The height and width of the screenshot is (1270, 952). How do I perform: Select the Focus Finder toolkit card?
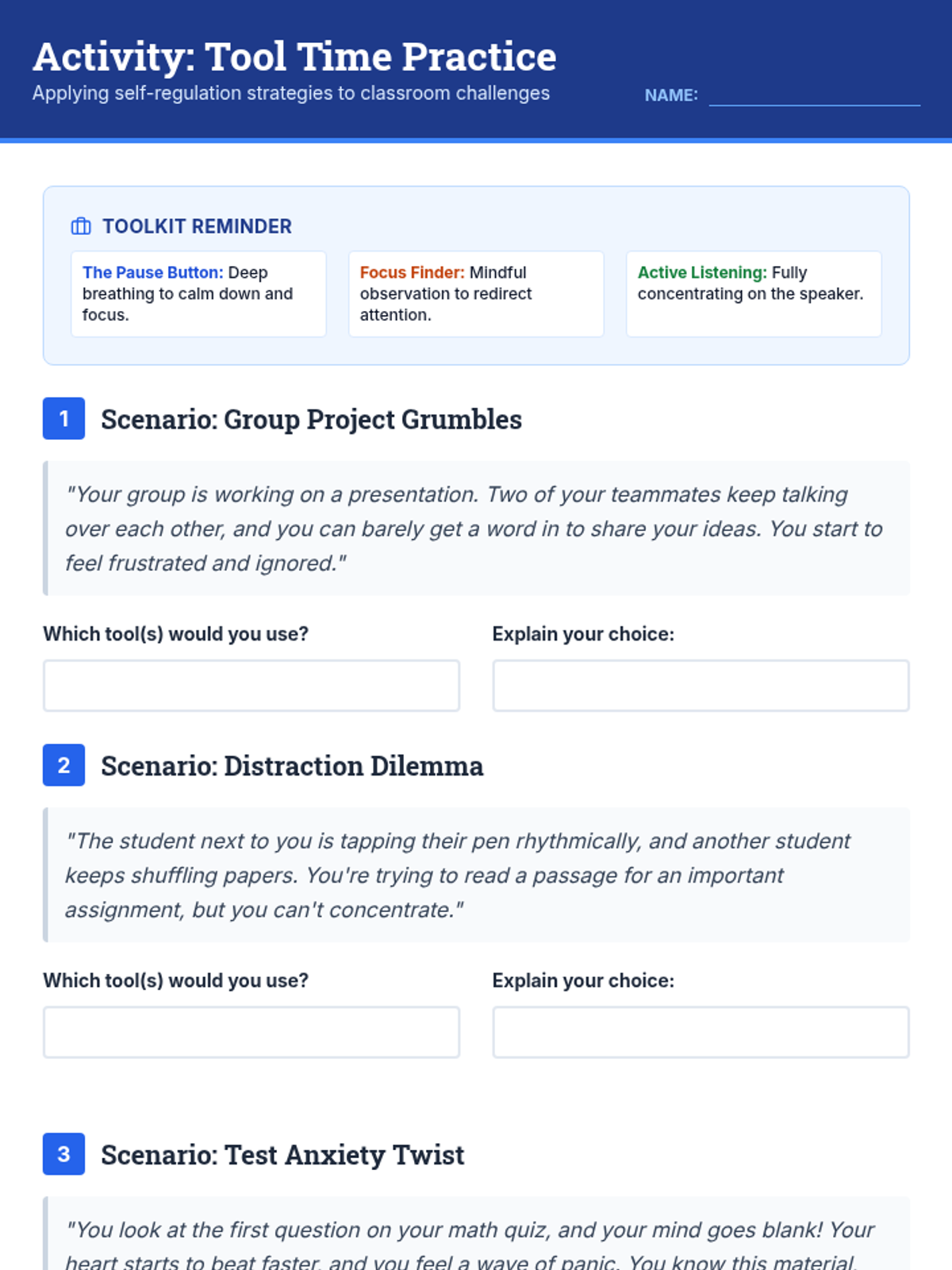476,294
